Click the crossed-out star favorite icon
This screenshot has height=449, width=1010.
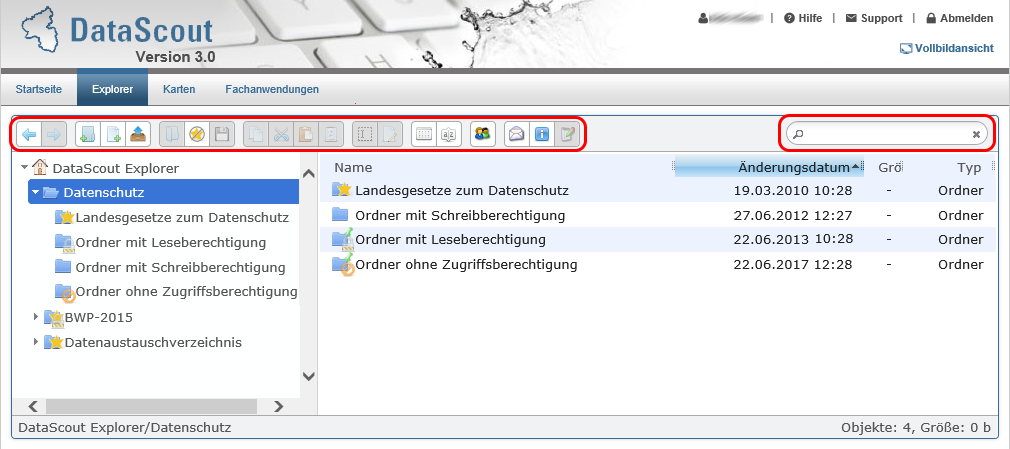coord(196,134)
